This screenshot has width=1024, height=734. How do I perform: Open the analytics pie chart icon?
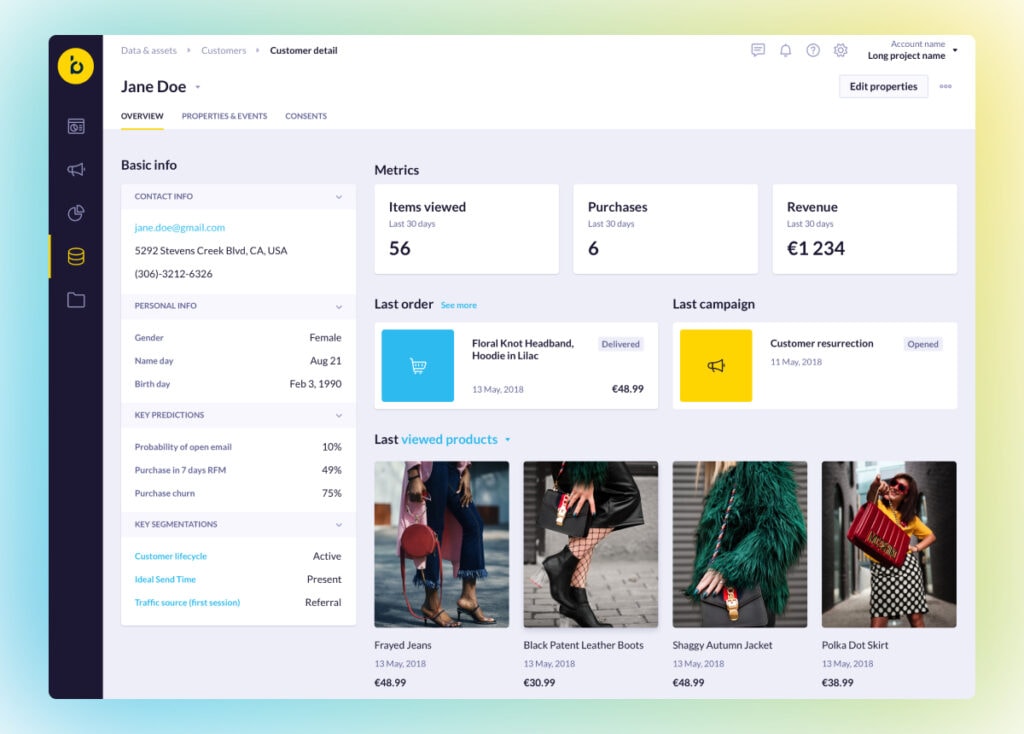click(x=76, y=213)
